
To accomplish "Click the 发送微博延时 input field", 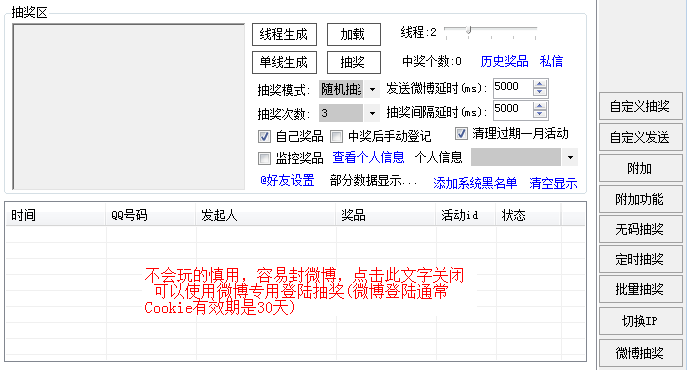I will [513, 88].
